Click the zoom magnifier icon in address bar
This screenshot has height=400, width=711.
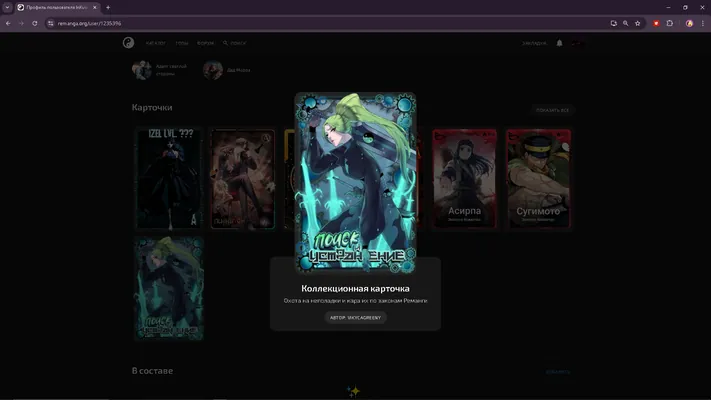click(x=626, y=23)
